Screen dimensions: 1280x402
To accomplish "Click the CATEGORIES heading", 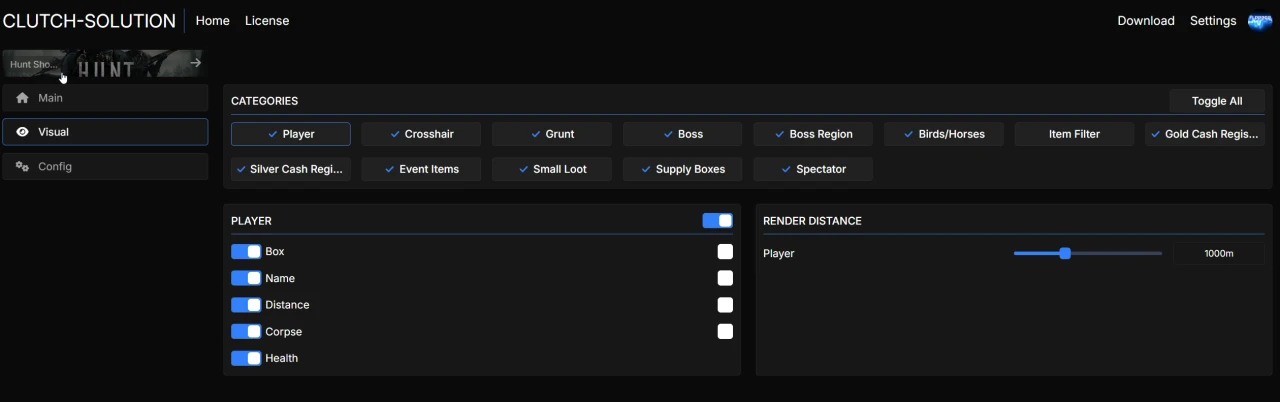I will click(x=264, y=101).
